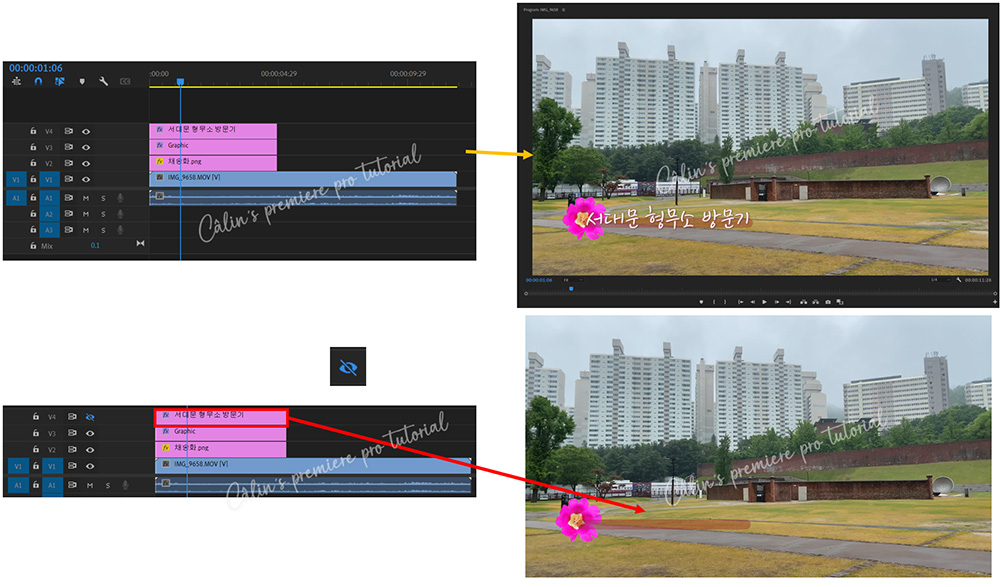Click V3 lock icon in the timeline containing the Mix track
Screen dimensions: 1000x587
tap(33, 147)
